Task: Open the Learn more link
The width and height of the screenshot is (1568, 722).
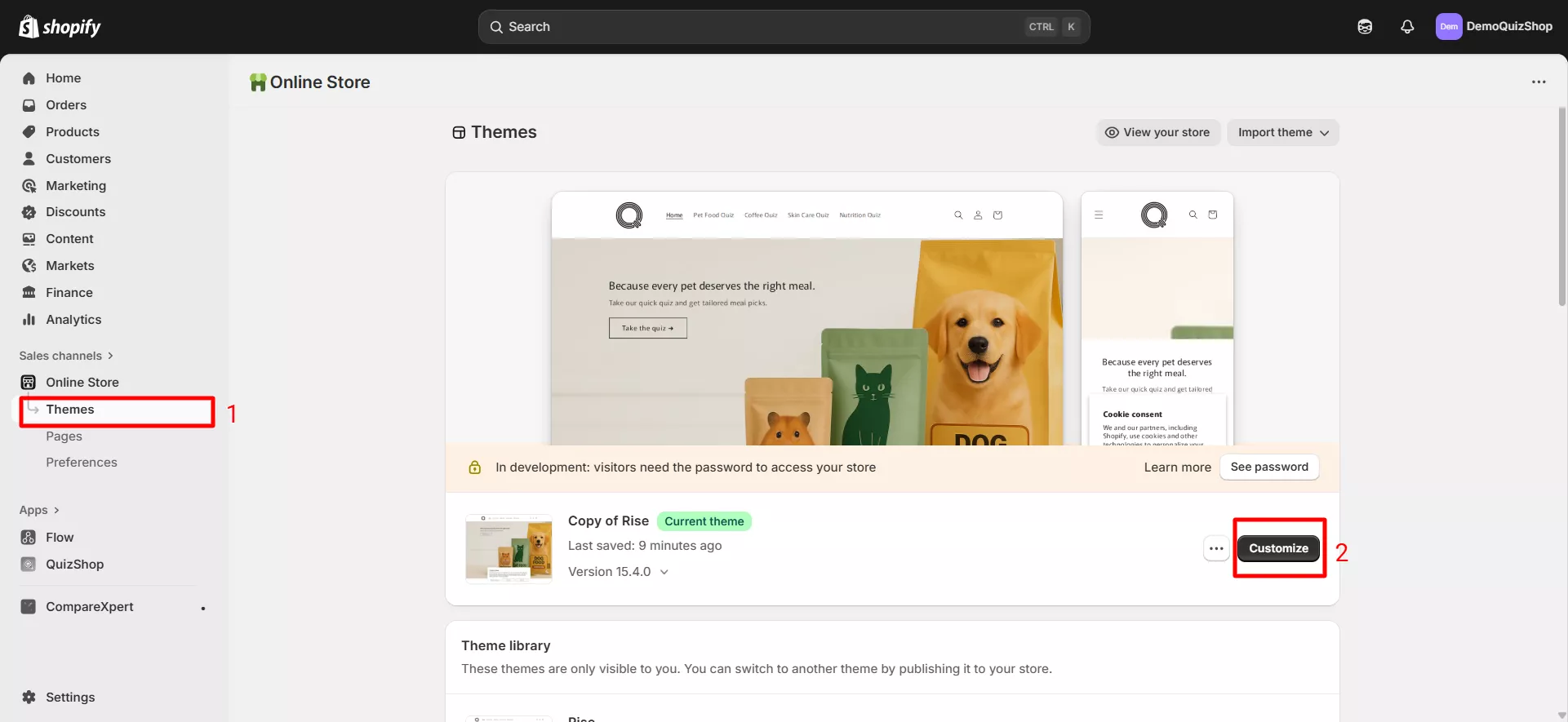Action: tap(1177, 467)
